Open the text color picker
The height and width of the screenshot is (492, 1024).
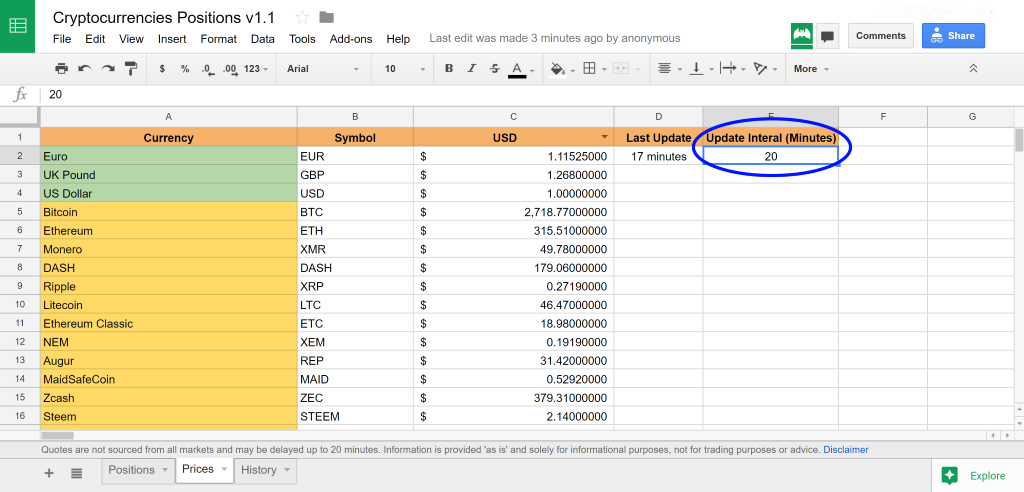[517, 69]
